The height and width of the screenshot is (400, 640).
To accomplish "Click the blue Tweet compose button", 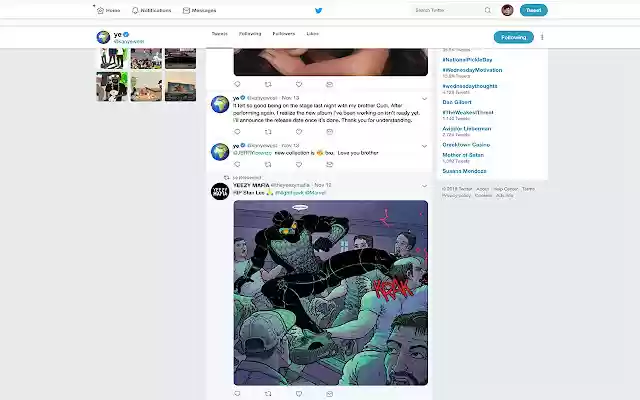I will (x=533, y=10).
